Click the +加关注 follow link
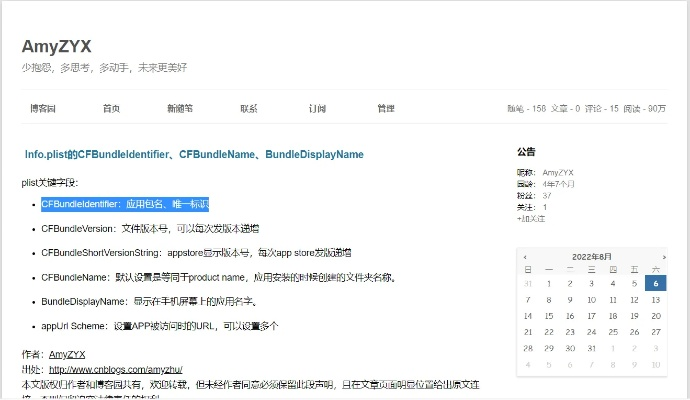This screenshot has height=400, width=690. 531,217
